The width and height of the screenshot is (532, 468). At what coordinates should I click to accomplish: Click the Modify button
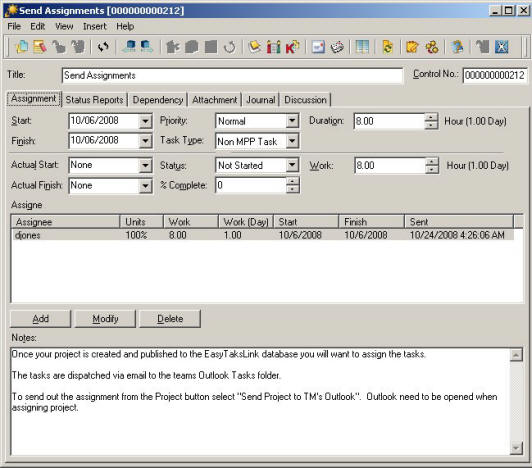tap(105, 319)
